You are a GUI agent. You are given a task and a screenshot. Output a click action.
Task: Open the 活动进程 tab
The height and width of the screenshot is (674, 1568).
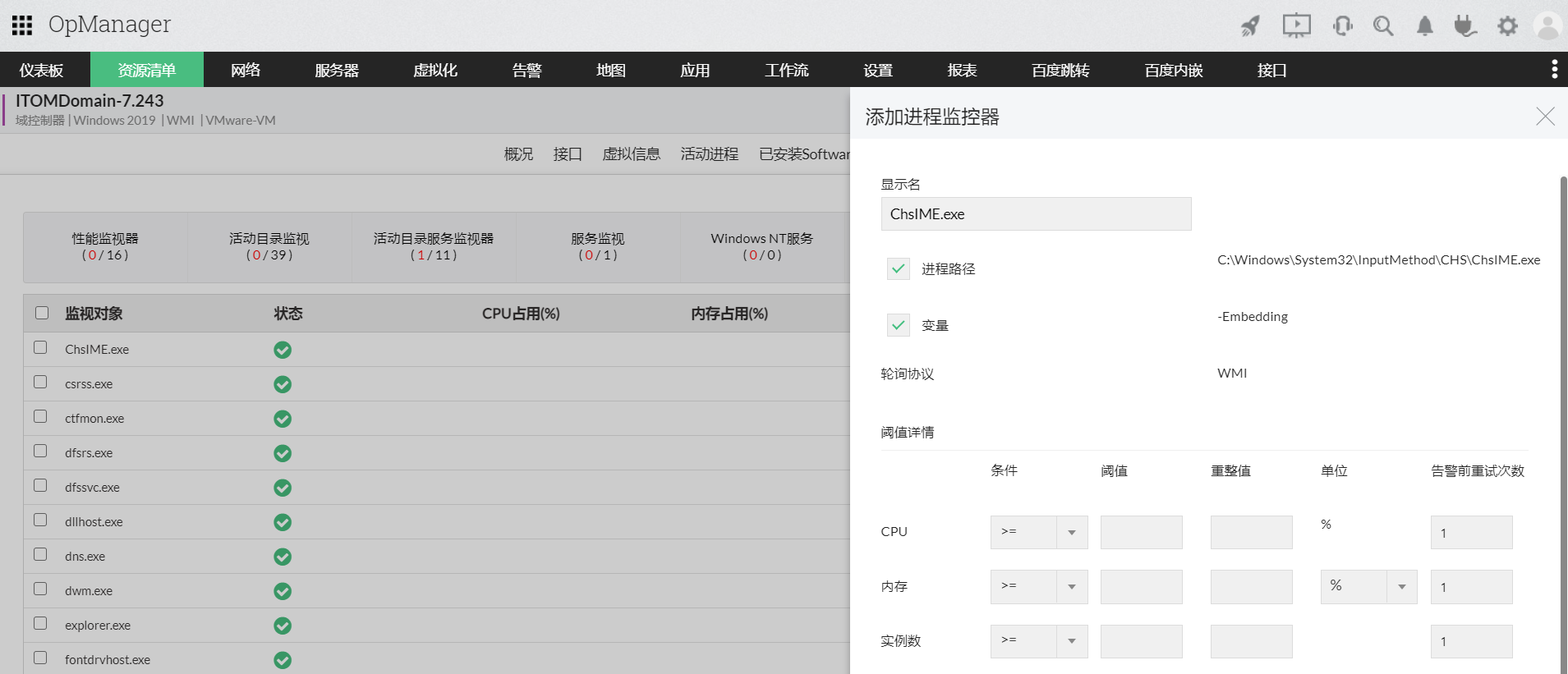[709, 154]
